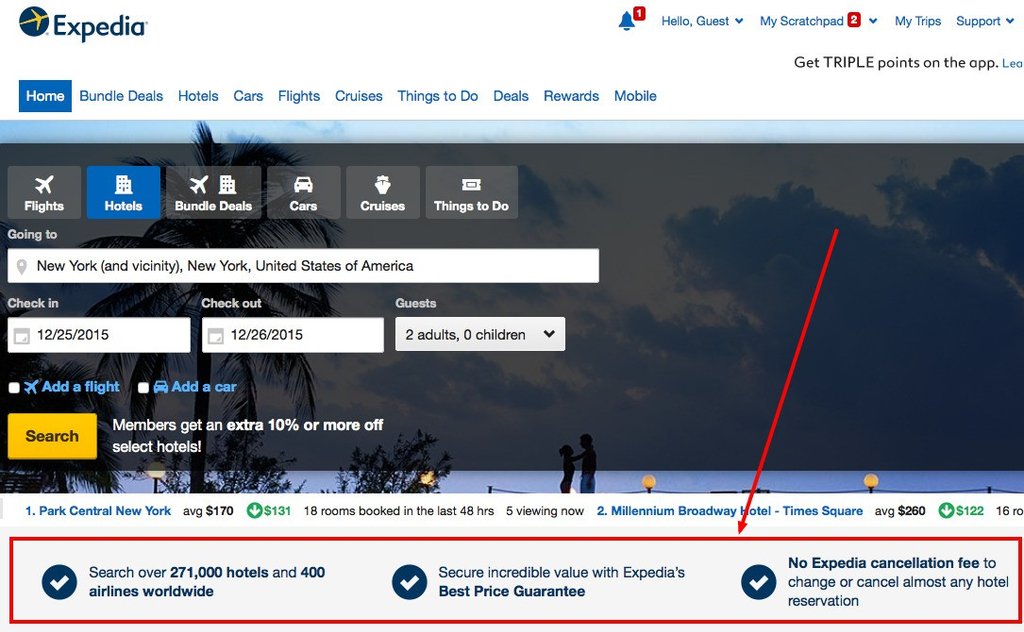The height and width of the screenshot is (632, 1024).
Task: Click the yellow Search button
Action: point(51,436)
